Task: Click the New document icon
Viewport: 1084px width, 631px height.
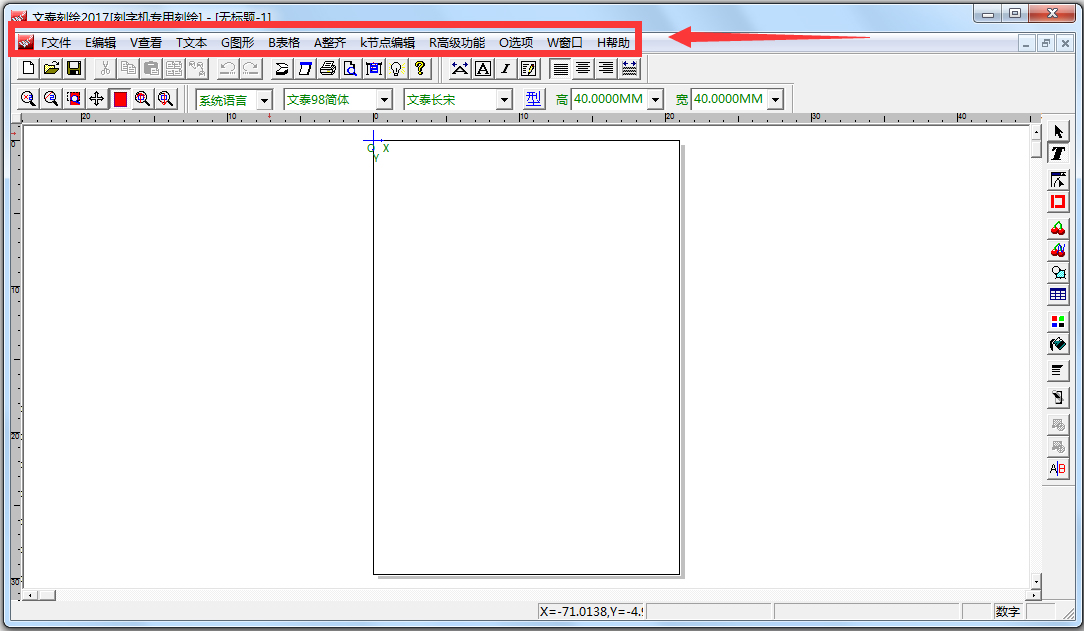Action: pos(28,68)
